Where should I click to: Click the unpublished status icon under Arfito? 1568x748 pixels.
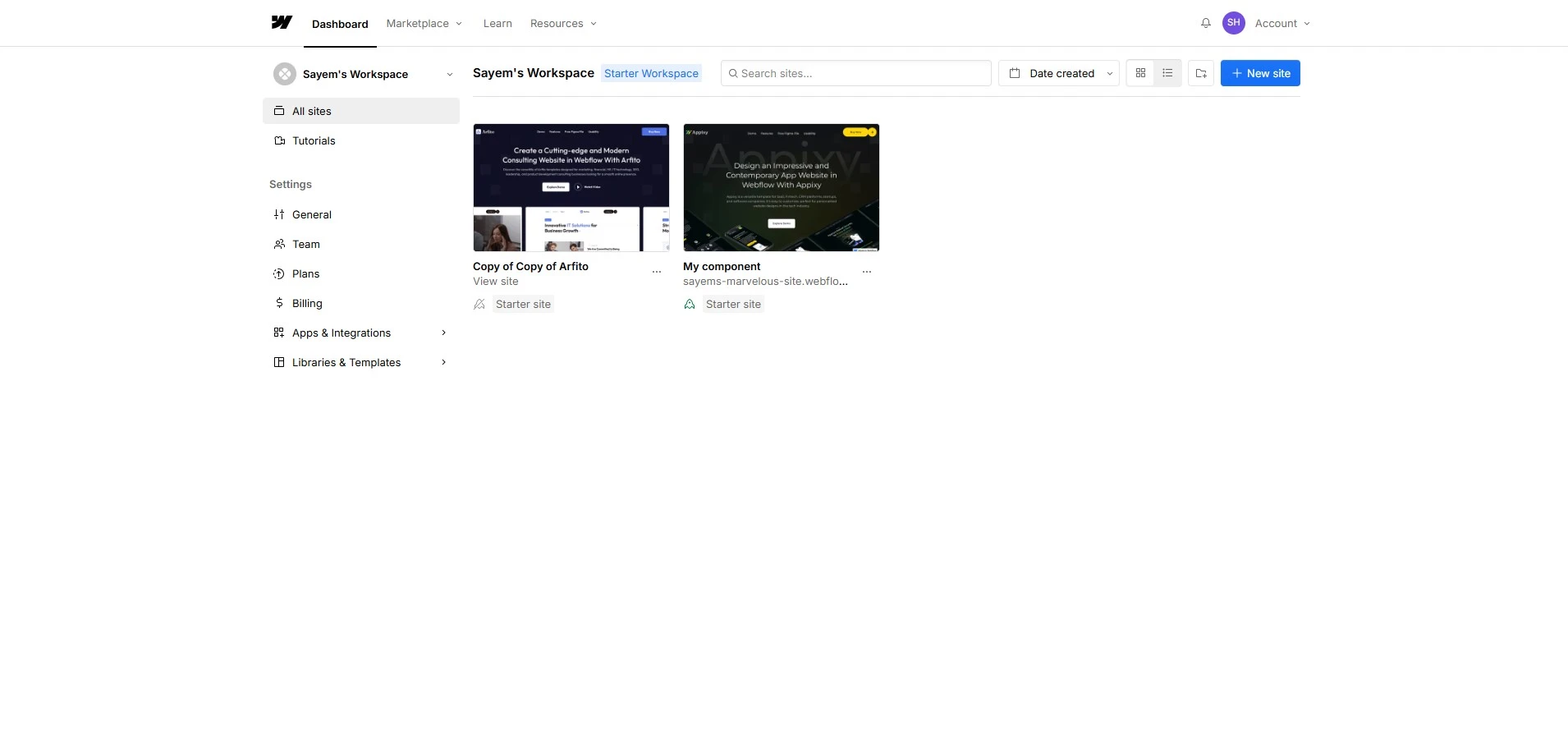pos(479,305)
